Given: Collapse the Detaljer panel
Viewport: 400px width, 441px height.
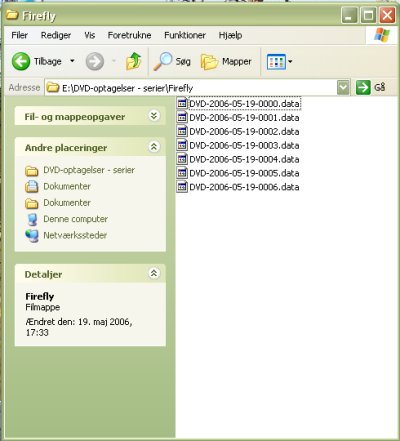Looking at the screenshot, I should tap(154, 273).
